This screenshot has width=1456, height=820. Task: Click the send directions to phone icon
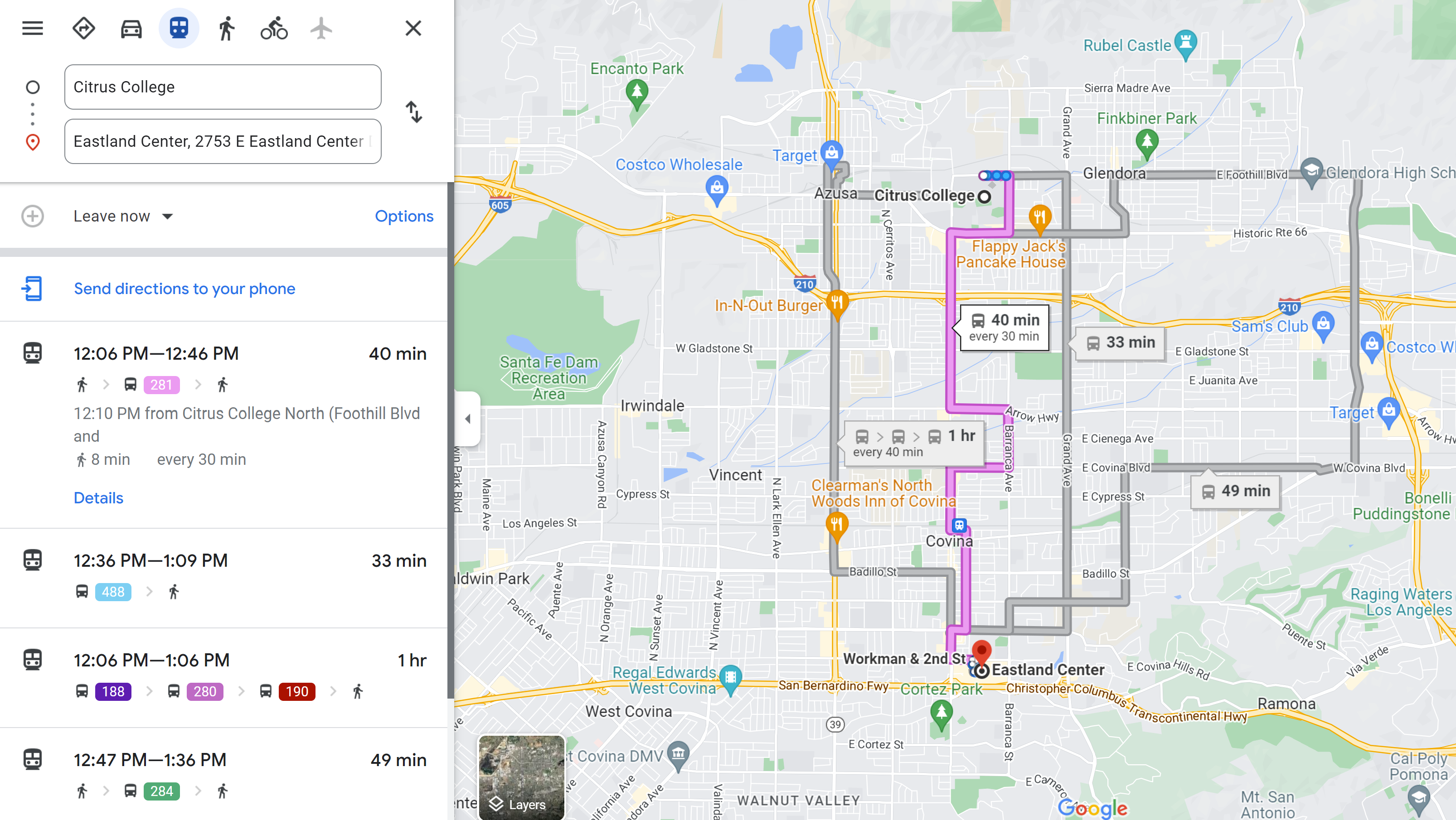point(32,288)
